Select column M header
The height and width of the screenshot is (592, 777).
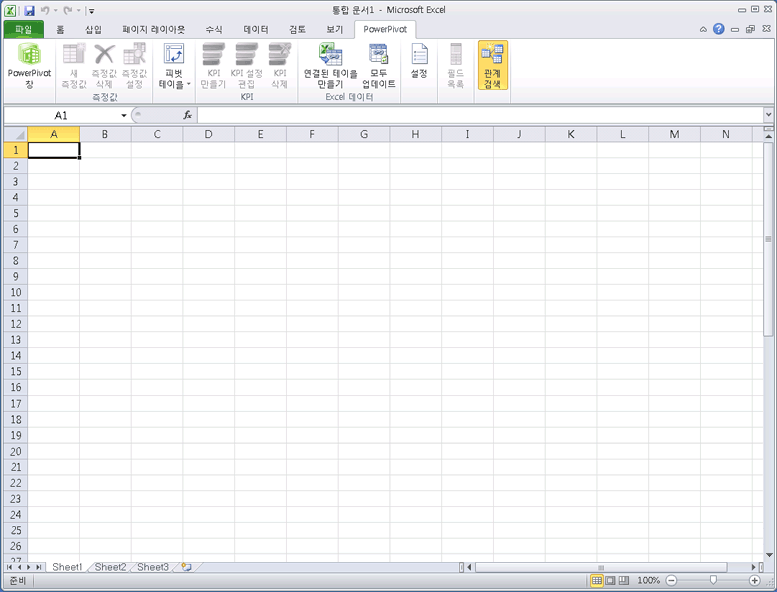674,134
